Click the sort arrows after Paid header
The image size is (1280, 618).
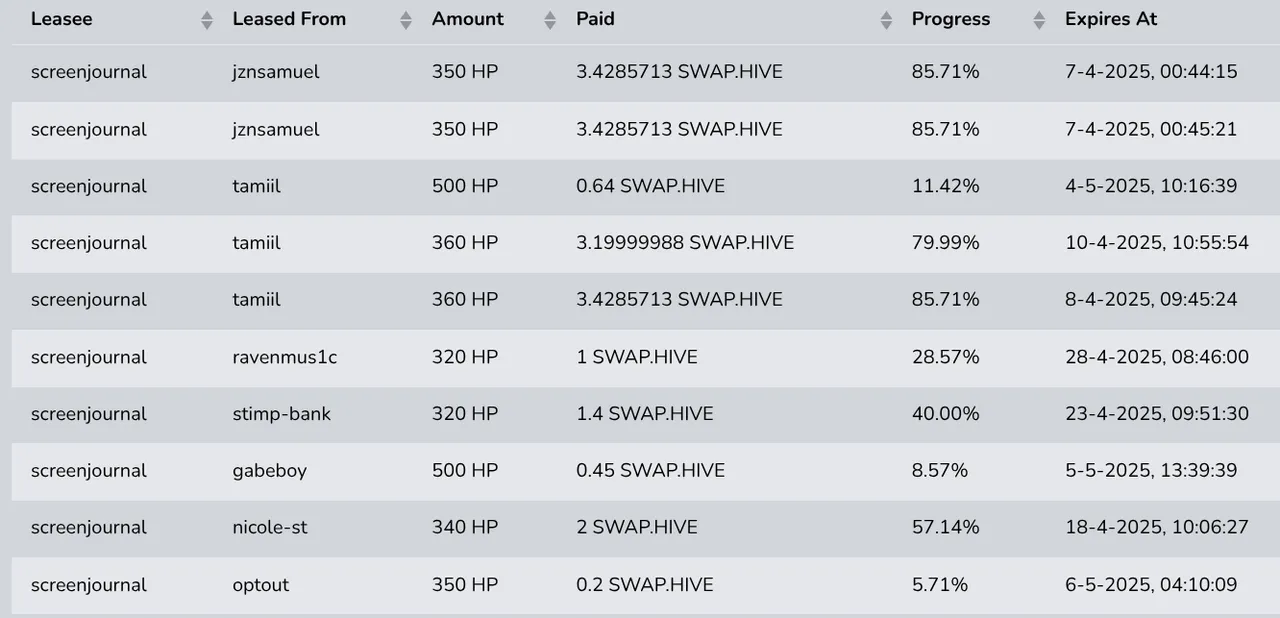(x=886, y=20)
